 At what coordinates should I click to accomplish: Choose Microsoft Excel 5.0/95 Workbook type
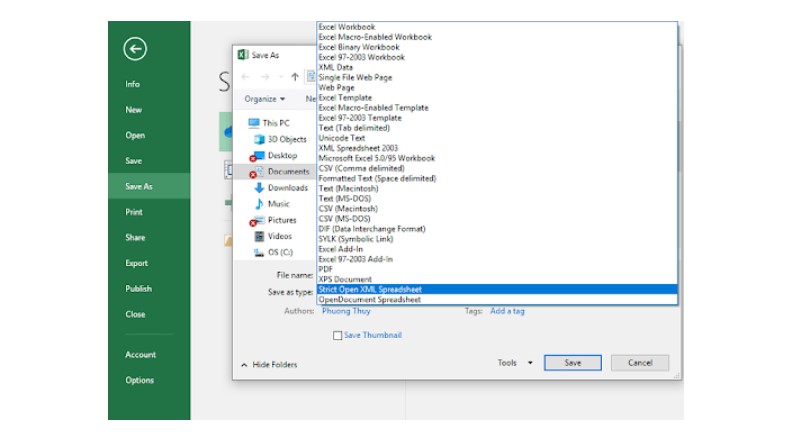click(497, 158)
